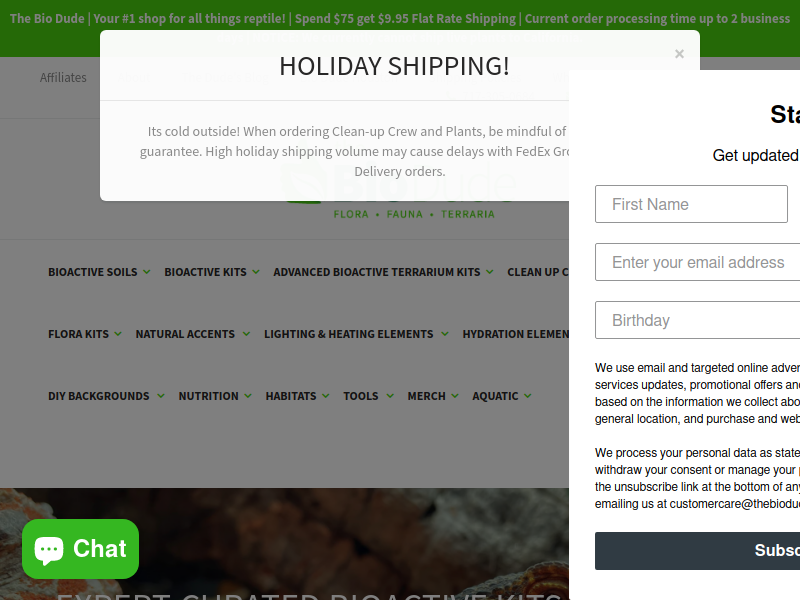Viewport: 800px width, 600px height.
Task: Expand the Aquatic dropdown chevron
Action: 528,396
